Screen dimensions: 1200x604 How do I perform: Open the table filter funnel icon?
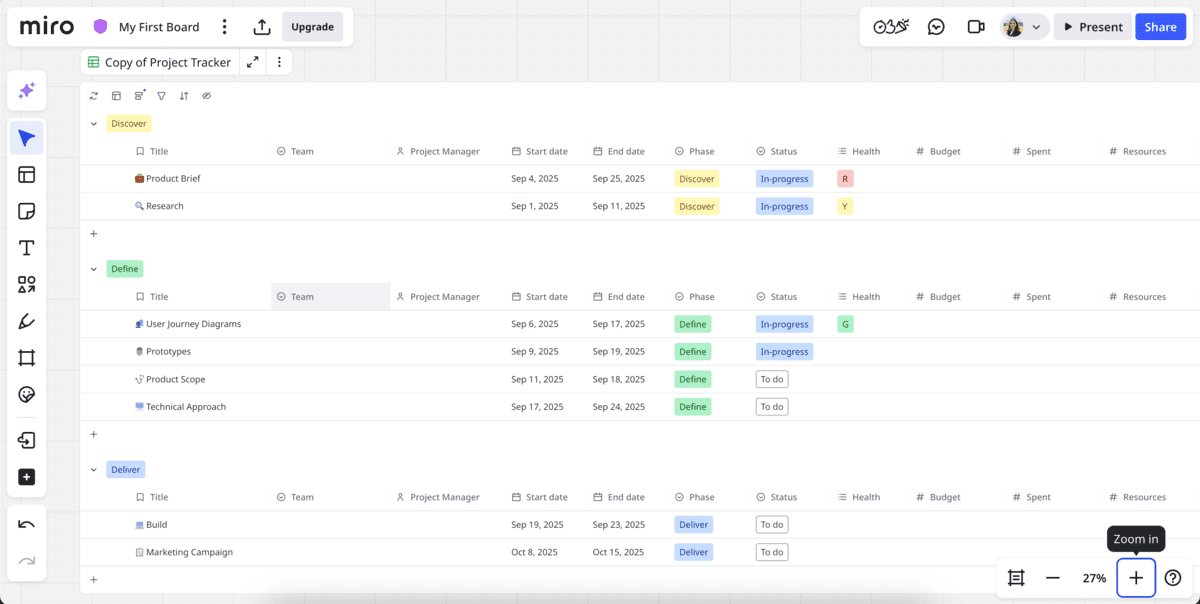pos(161,96)
